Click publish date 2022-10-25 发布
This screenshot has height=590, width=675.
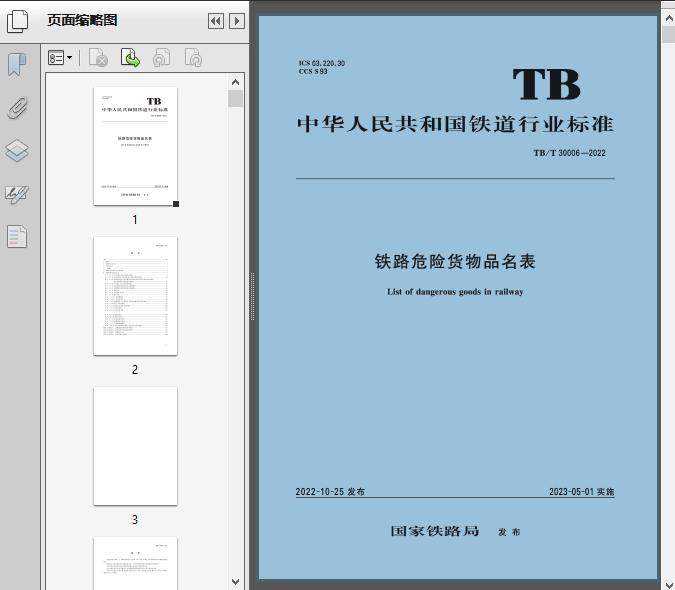tap(330, 491)
